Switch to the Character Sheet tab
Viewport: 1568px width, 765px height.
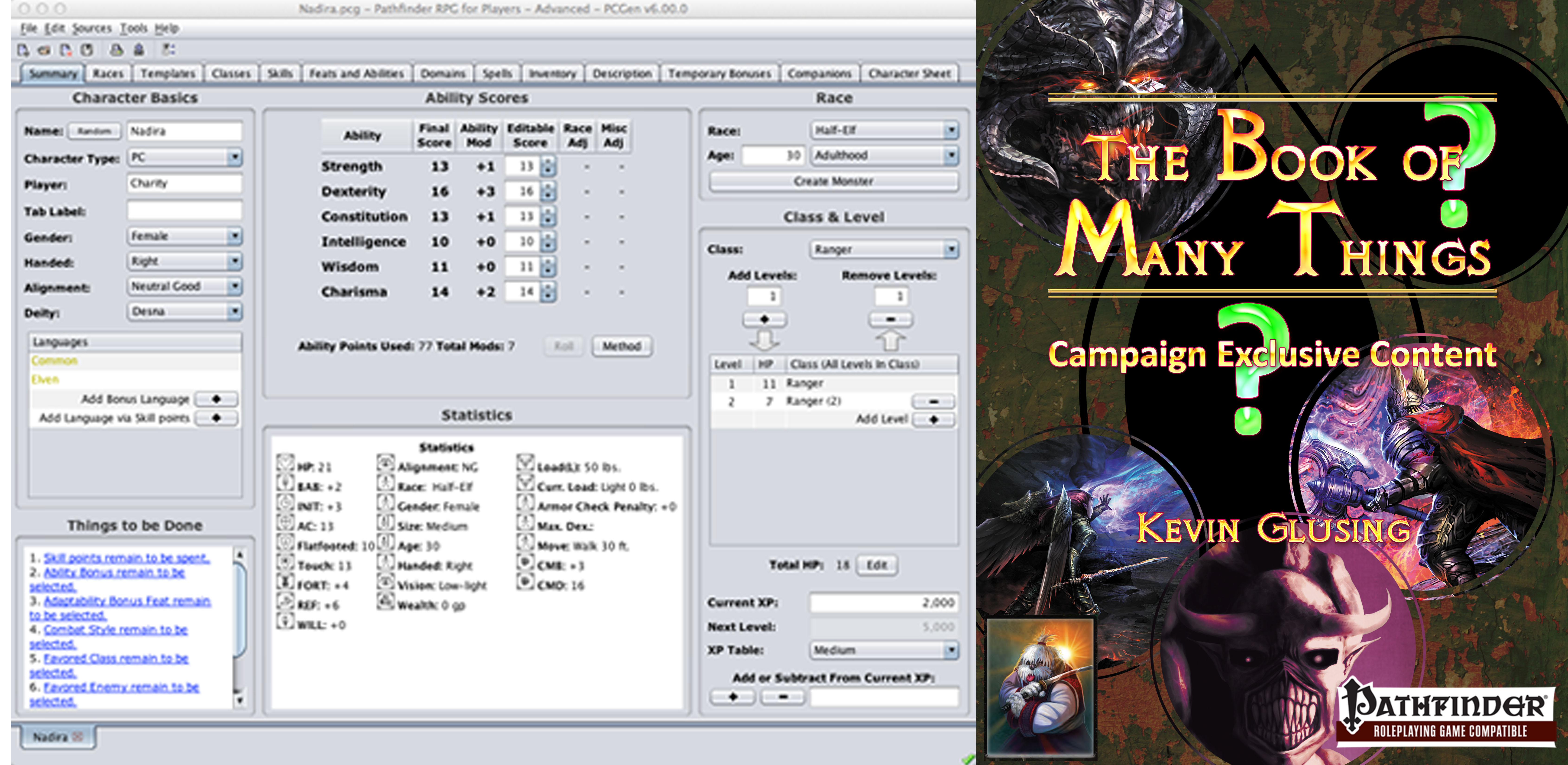click(909, 74)
